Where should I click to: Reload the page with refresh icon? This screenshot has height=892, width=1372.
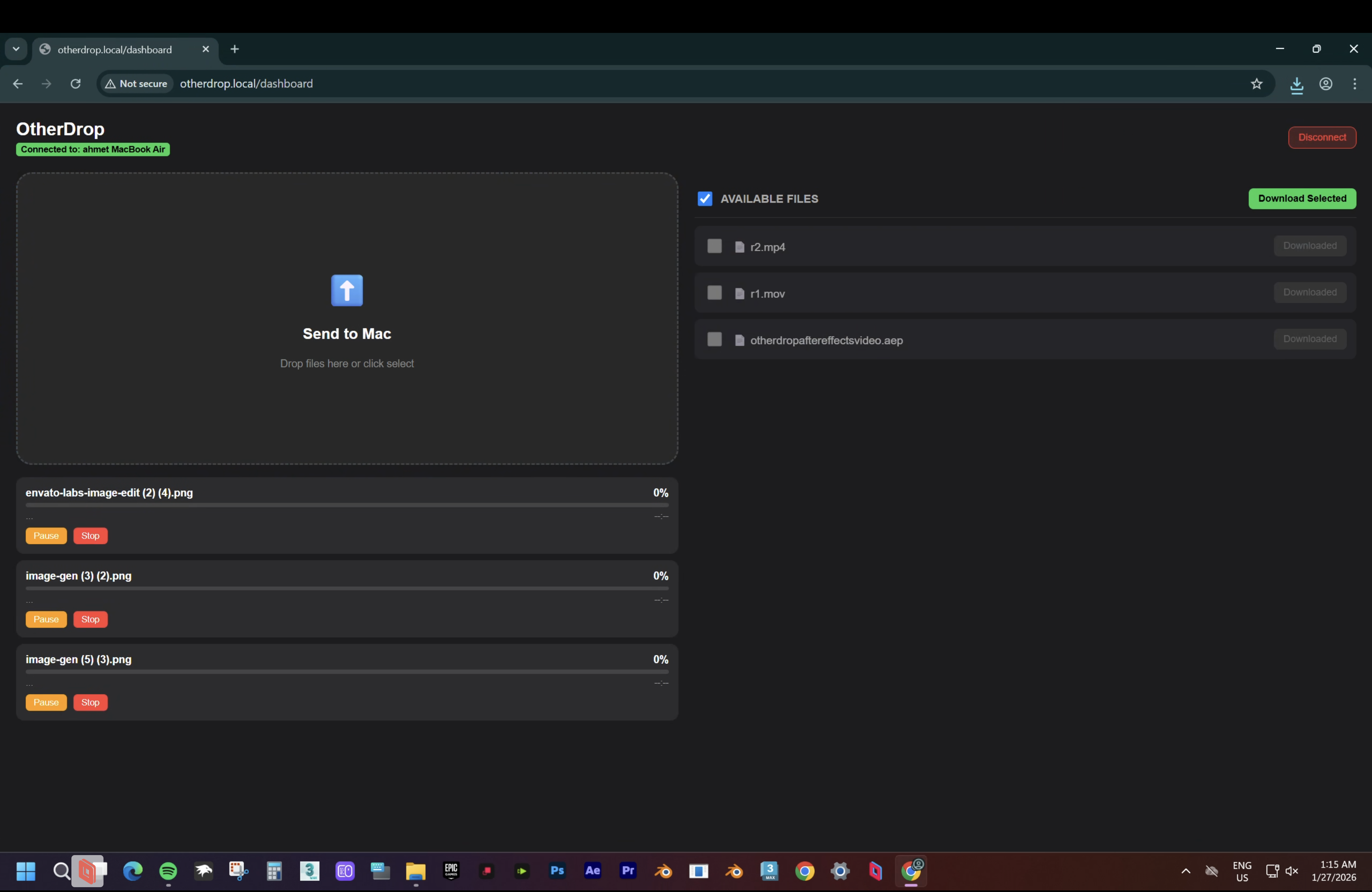pyautogui.click(x=75, y=84)
